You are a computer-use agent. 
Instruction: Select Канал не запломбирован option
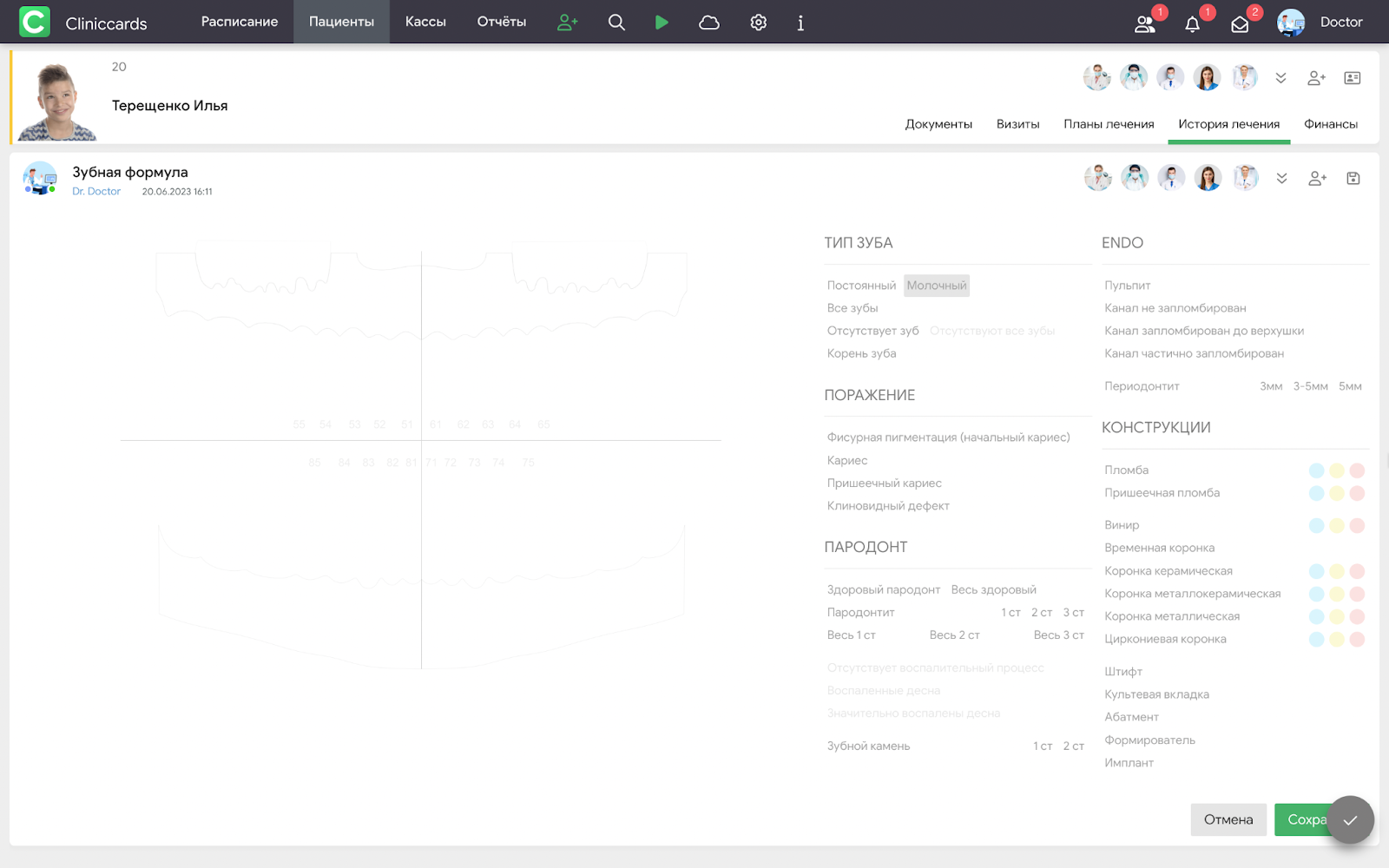(x=1175, y=308)
